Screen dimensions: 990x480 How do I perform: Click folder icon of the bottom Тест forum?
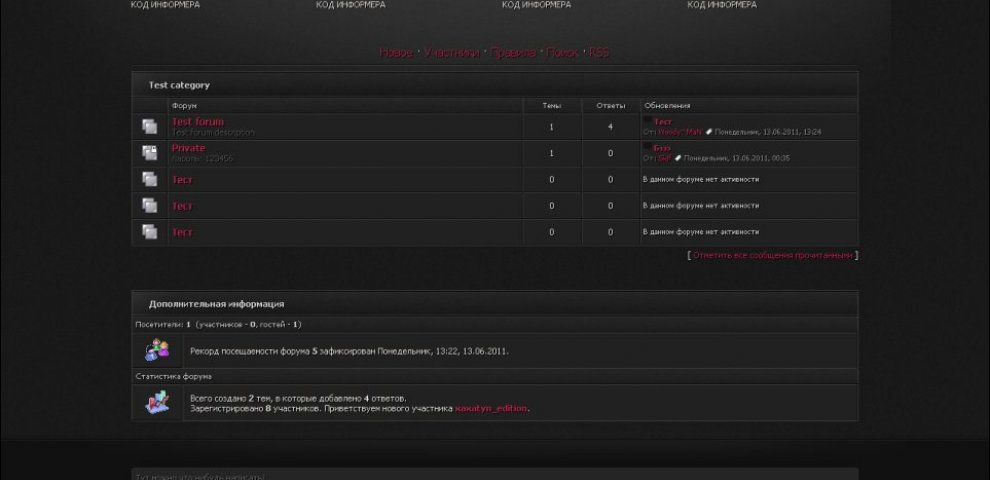(x=149, y=232)
